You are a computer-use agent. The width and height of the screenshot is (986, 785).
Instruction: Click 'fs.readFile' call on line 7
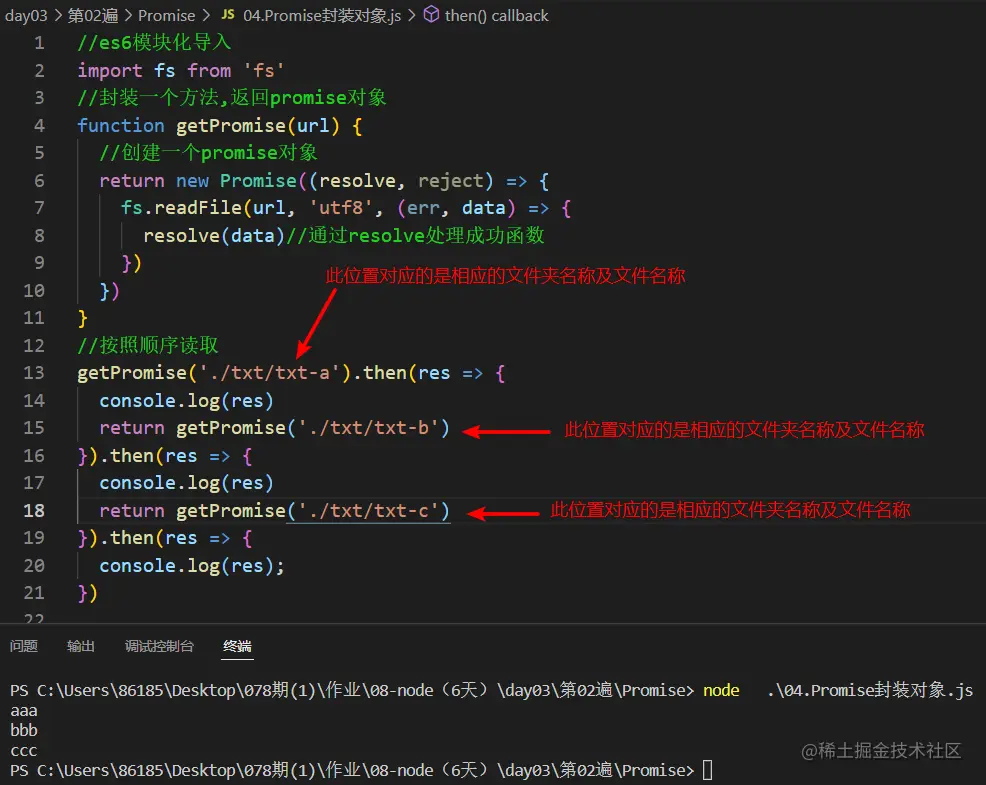pyautogui.click(x=181, y=208)
